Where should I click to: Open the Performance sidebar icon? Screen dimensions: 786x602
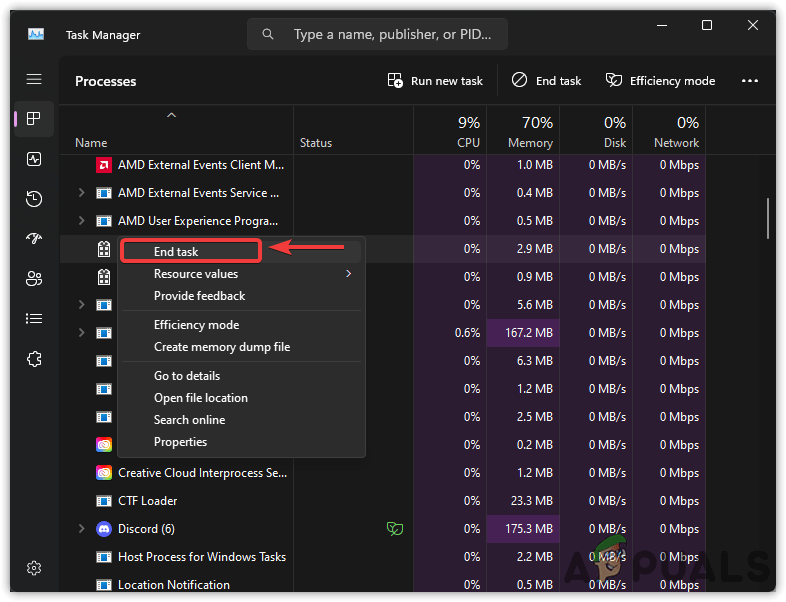34,159
